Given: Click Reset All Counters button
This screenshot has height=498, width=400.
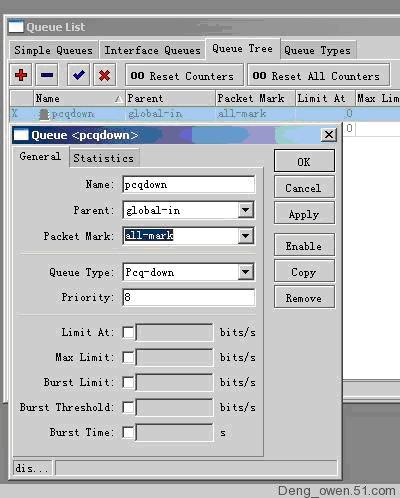Looking at the screenshot, I should click(x=318, y=75).
